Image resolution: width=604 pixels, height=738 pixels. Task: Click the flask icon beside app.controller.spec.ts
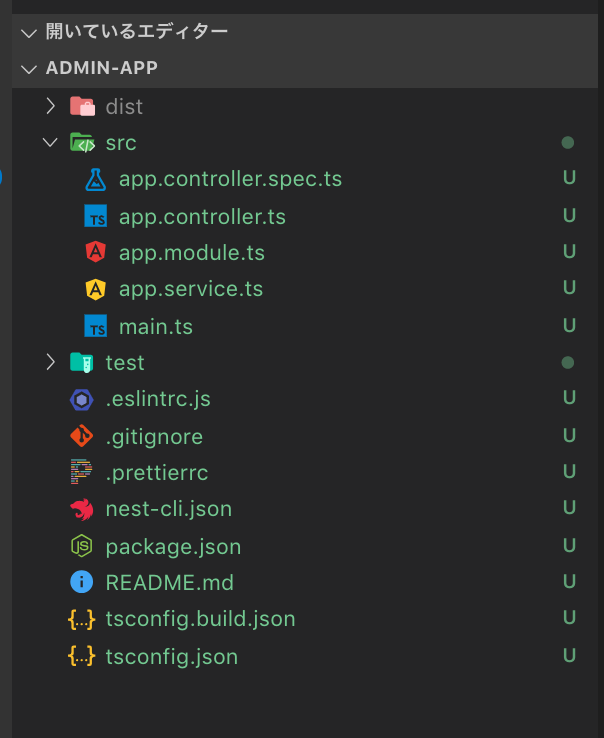click(96, 180)
